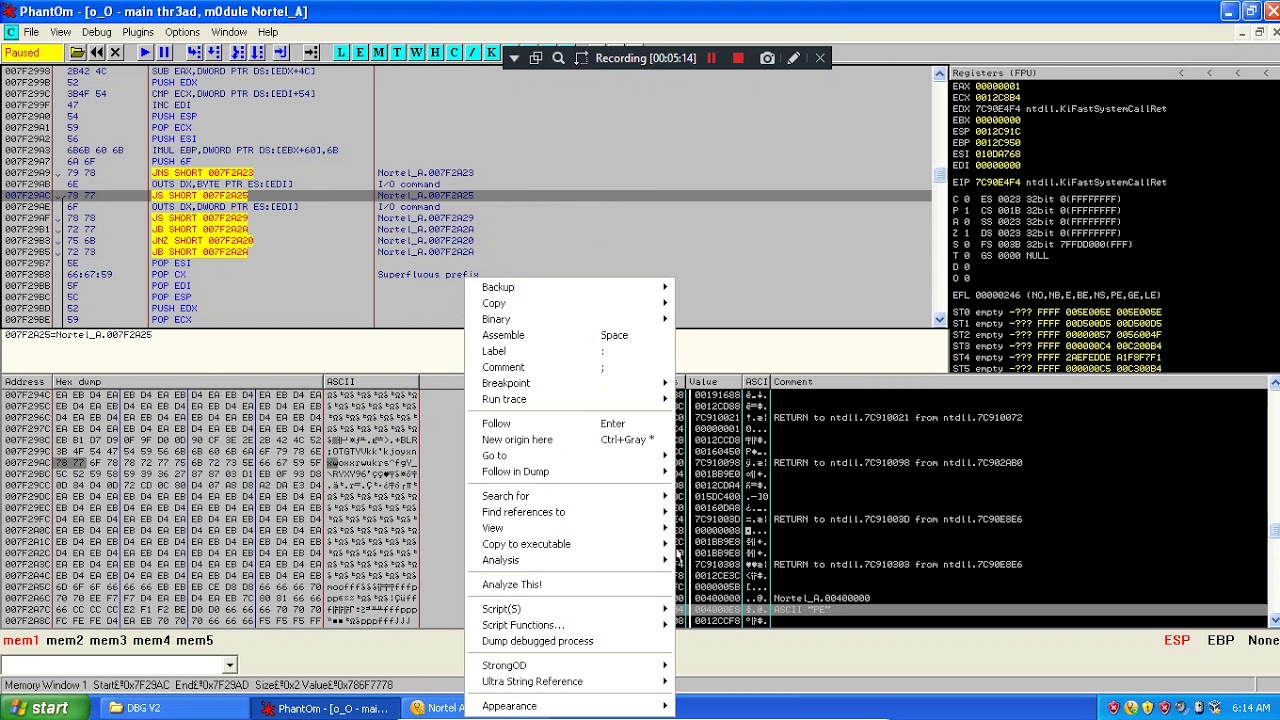
Task: Click stack pane vertical scrollbar
Action: [1274, 500]
